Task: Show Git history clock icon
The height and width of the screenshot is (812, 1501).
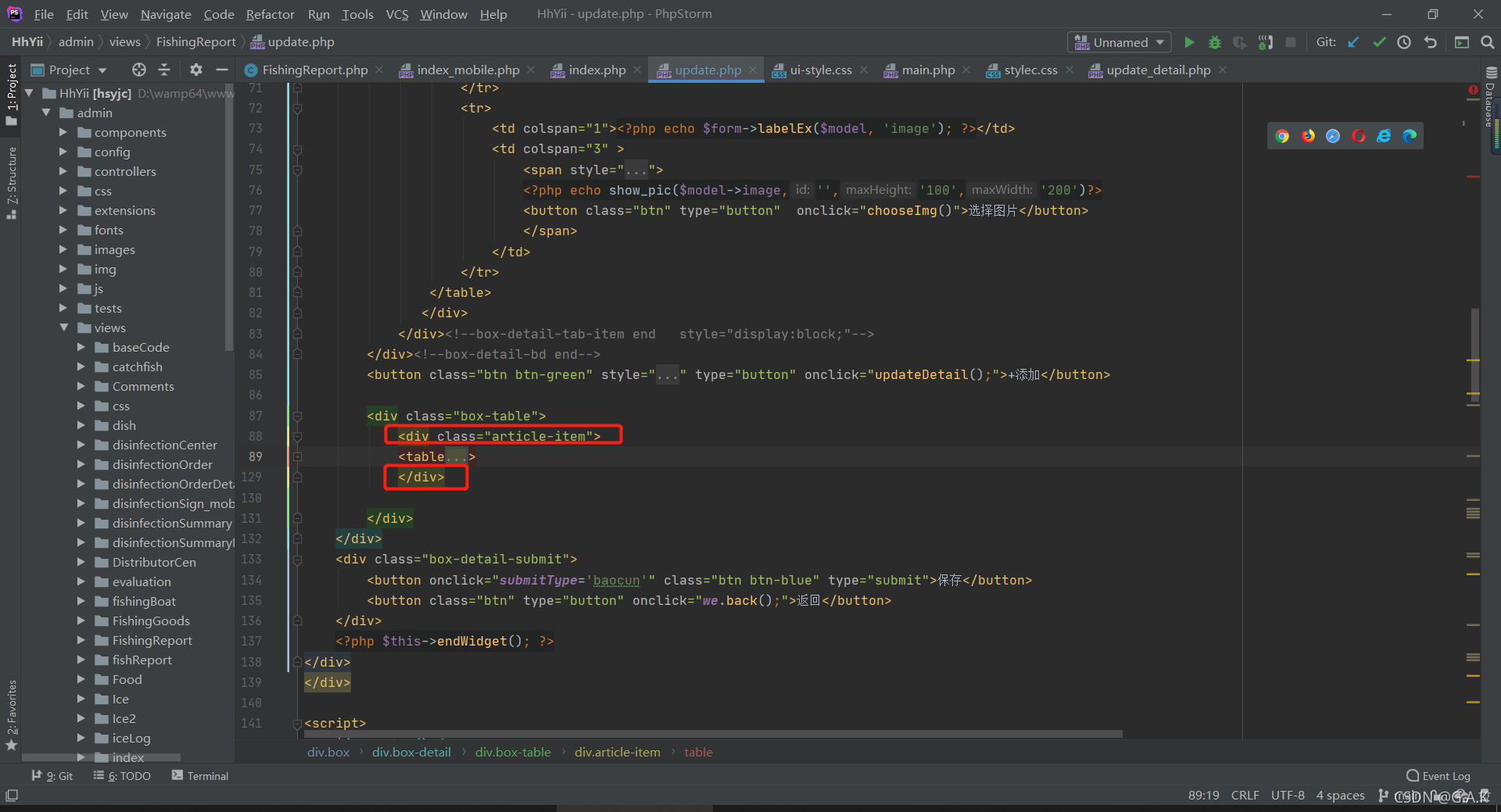Action: tap(1404, 42)
